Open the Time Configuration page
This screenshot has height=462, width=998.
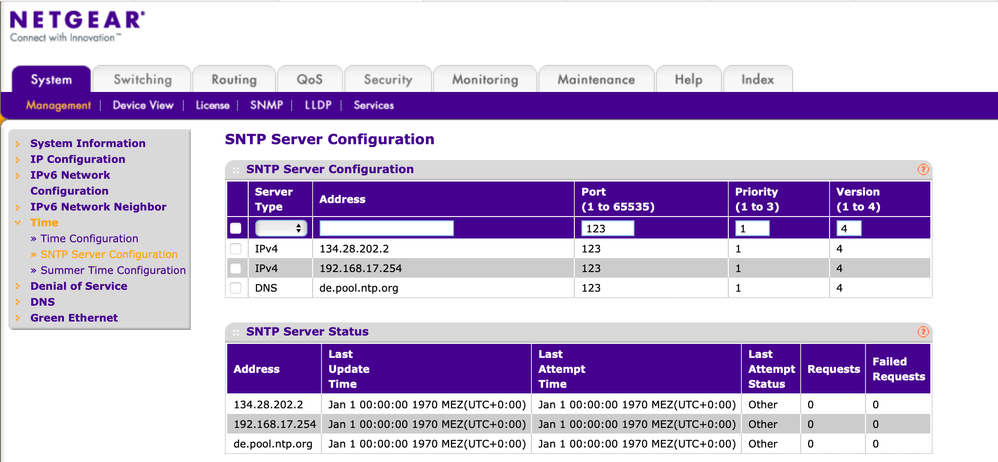pyautogui.click(x=89, y=239)
